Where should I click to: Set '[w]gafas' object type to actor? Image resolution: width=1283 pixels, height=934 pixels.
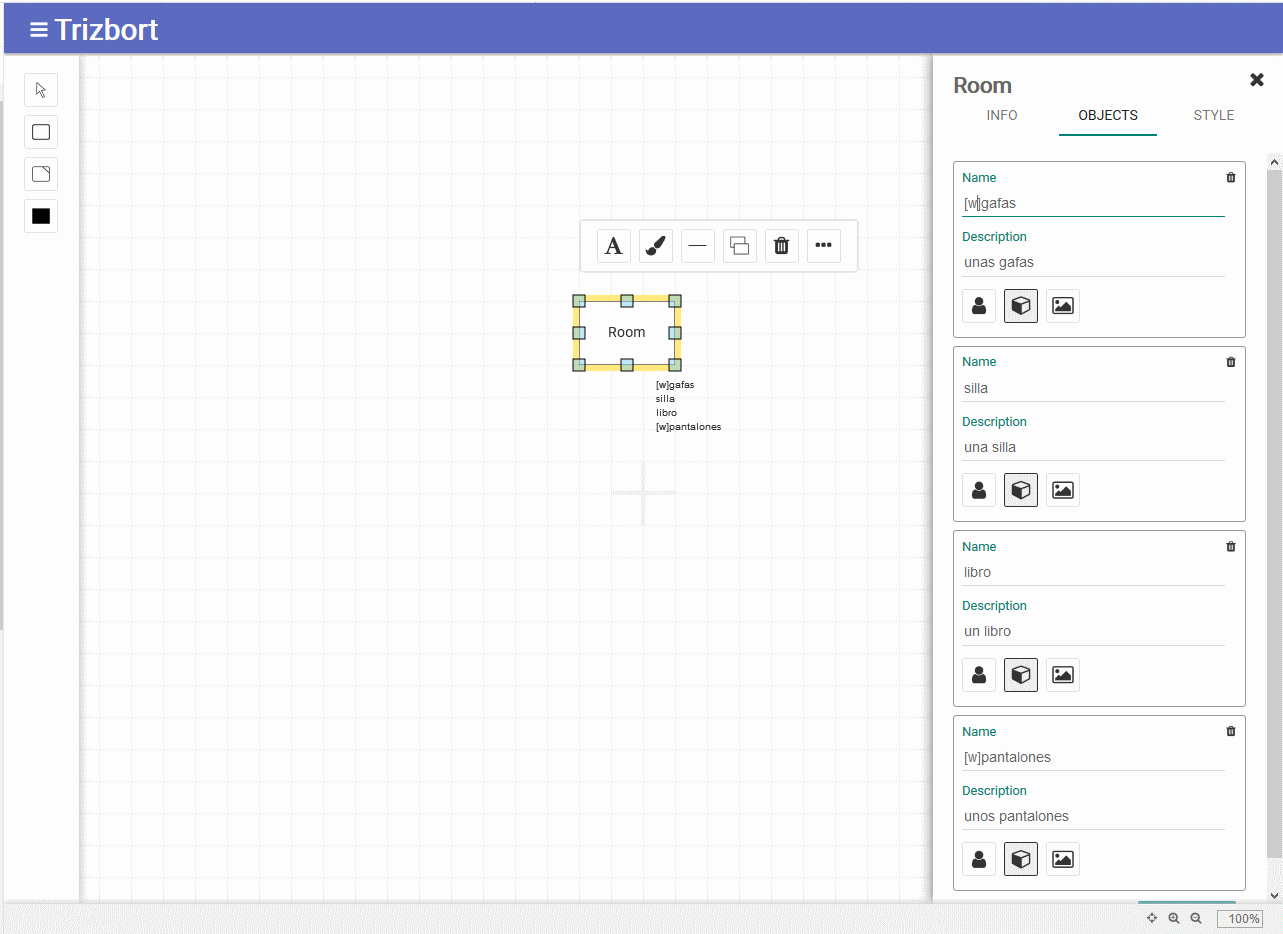979,306
